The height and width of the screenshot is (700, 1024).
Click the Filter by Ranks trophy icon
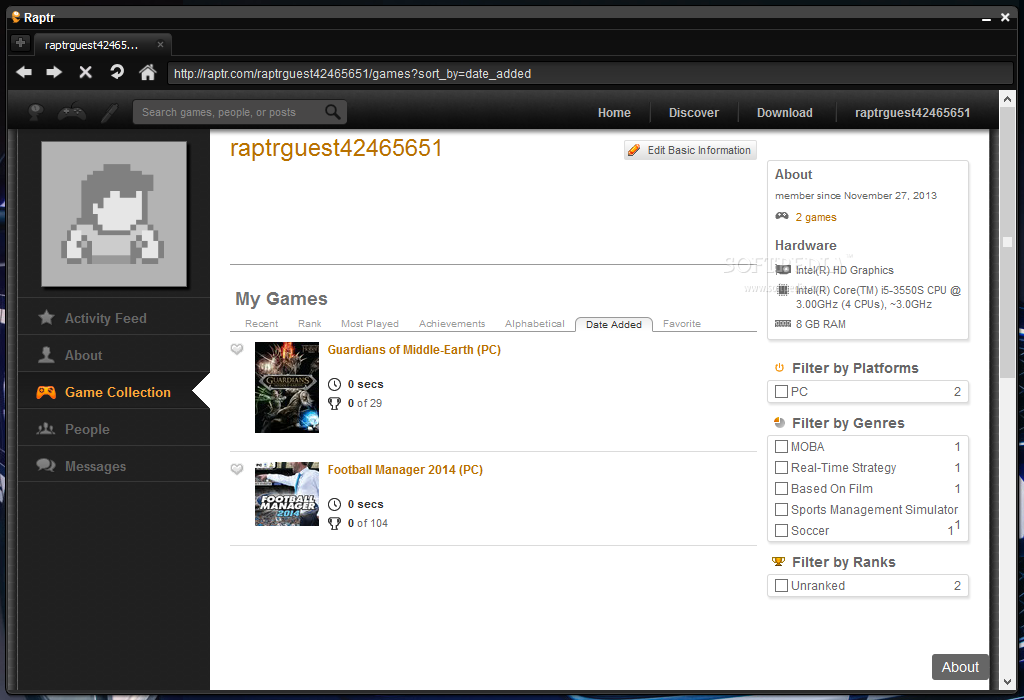click(x=778, y=562)
